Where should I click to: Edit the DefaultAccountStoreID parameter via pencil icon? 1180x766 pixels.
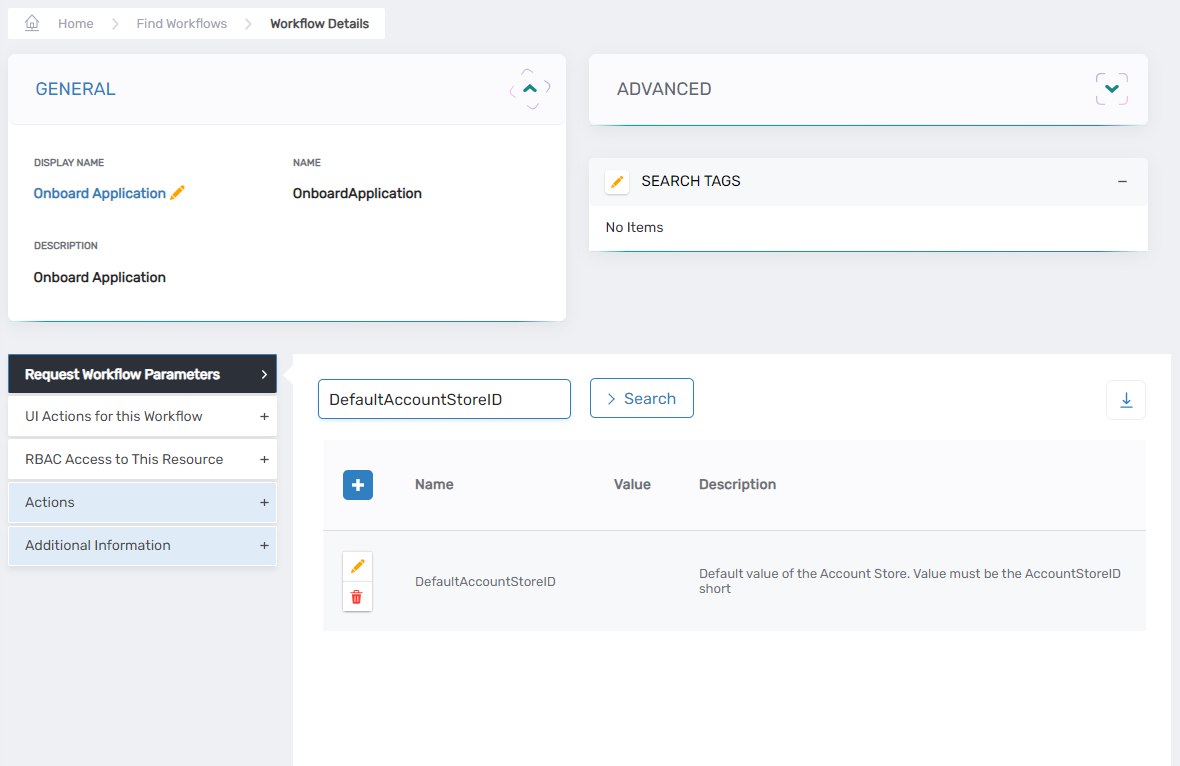[x=357, y=565]
